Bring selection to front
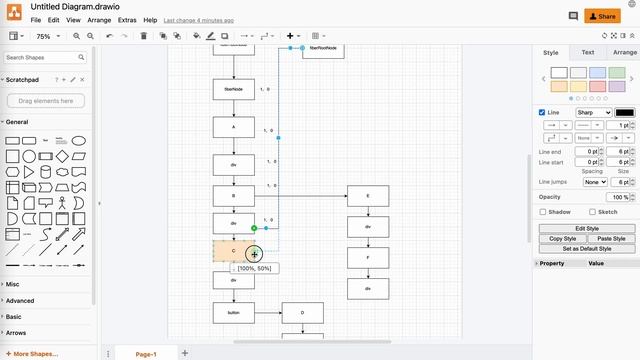This screenshot has width=640, height=360. pos(163,36)
